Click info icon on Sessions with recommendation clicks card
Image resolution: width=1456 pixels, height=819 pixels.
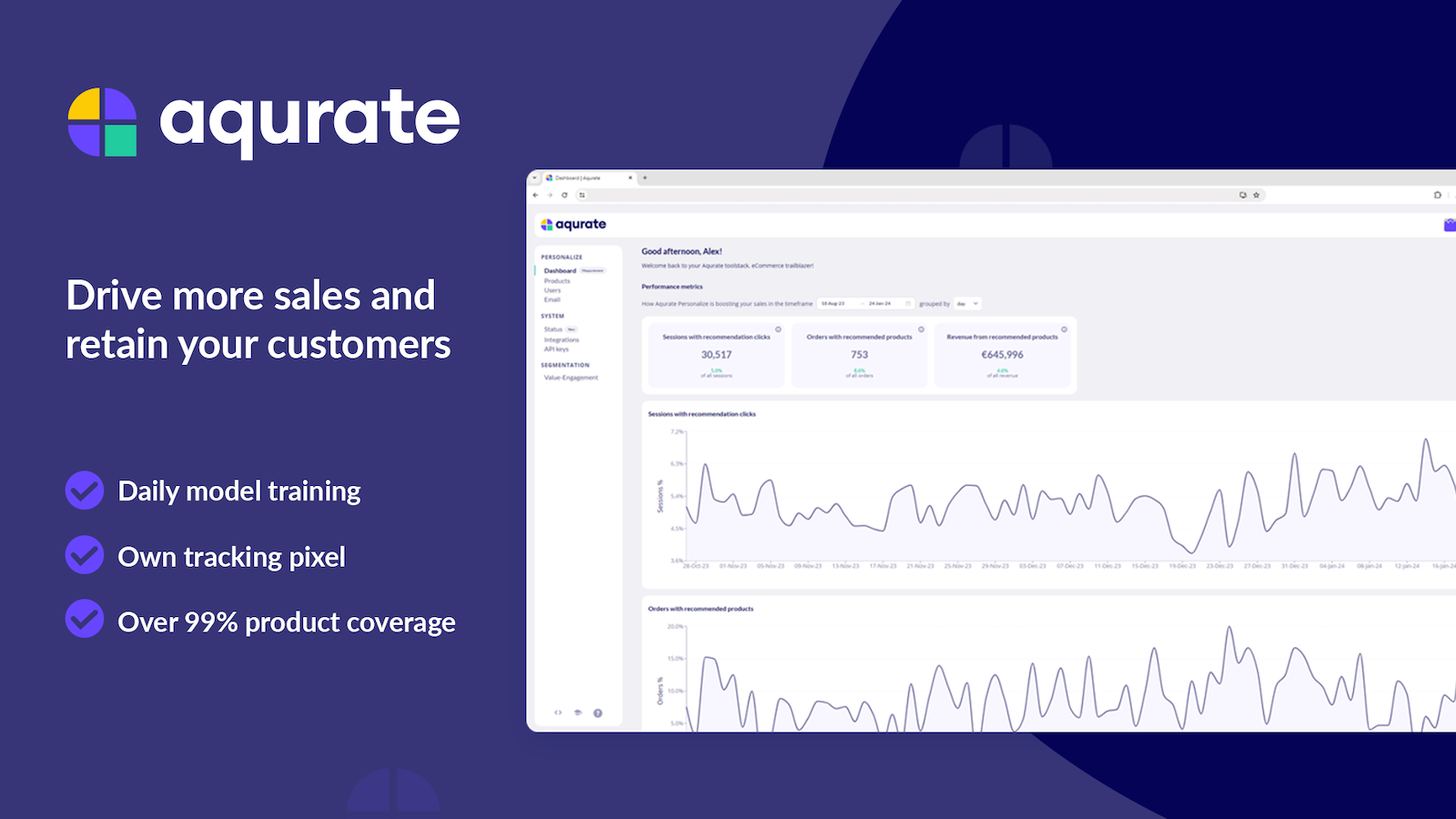coord(778,329)
